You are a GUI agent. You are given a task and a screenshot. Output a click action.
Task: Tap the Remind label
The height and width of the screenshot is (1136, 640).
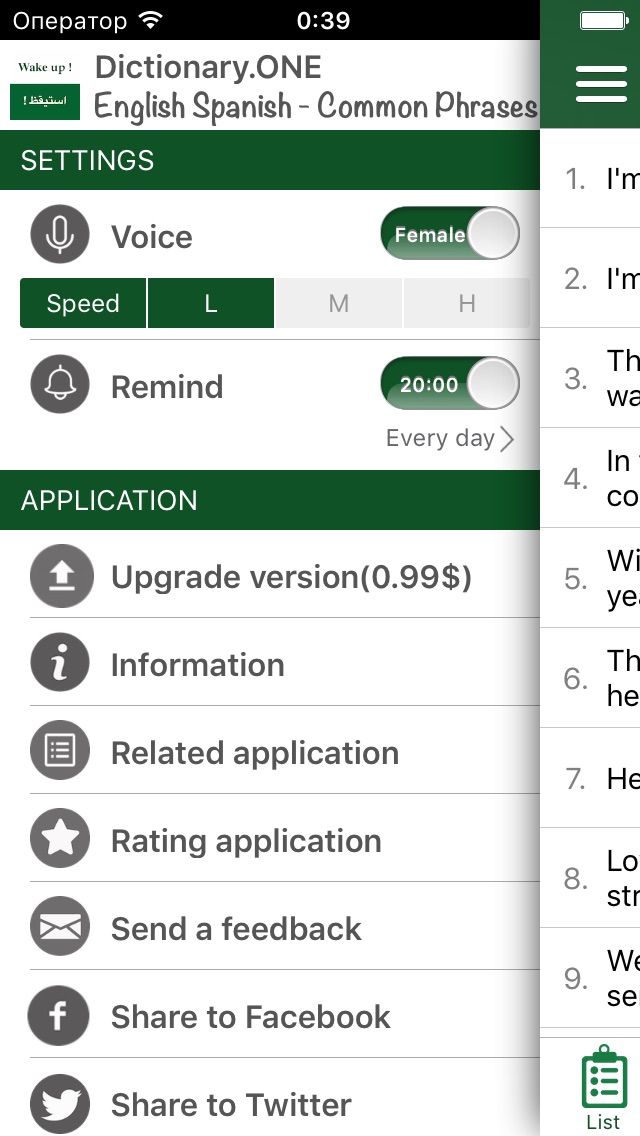click(x=167, y=387)
